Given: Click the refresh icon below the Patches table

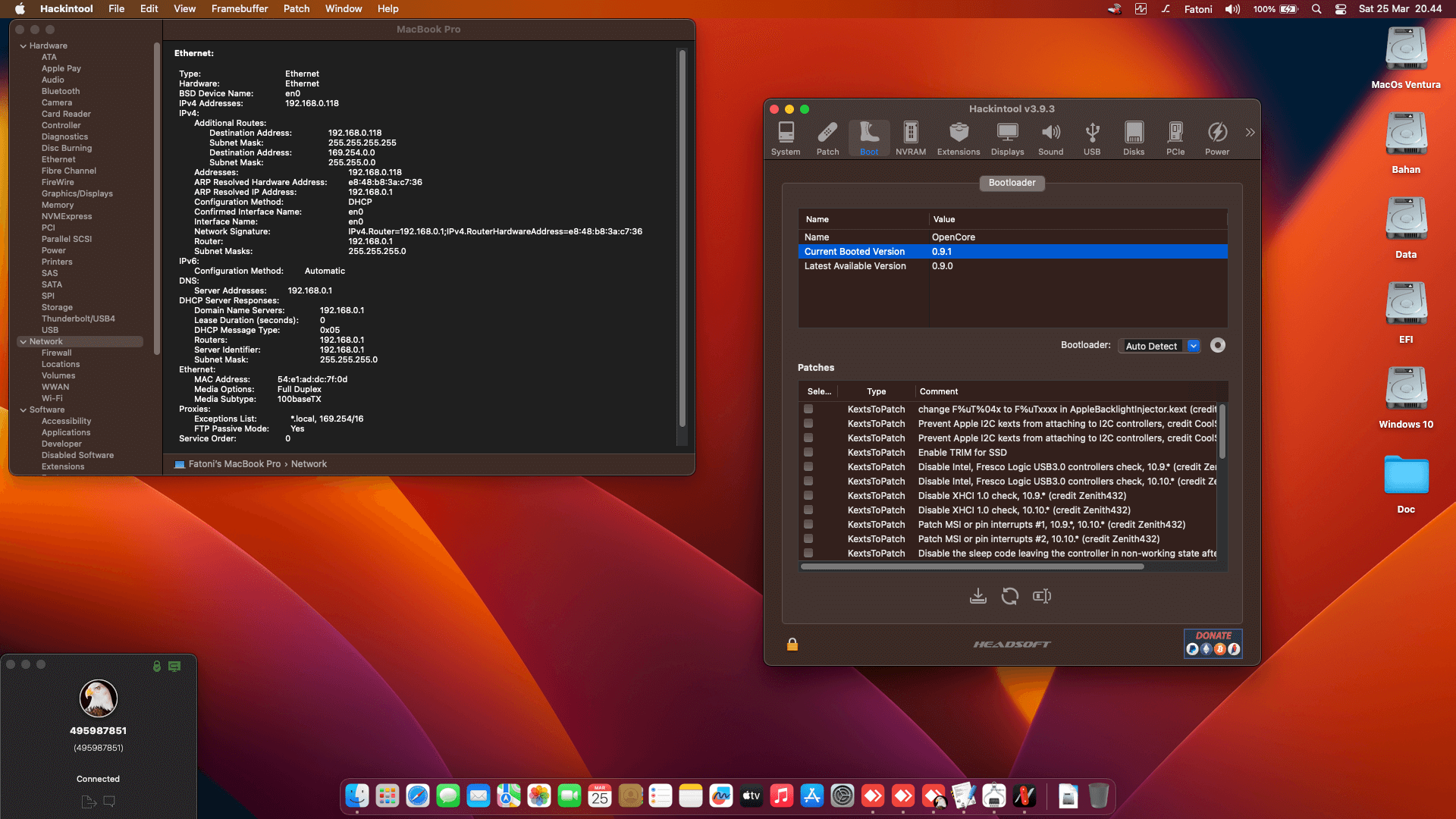Looking at the screenshot, I should pos(1010,596).
